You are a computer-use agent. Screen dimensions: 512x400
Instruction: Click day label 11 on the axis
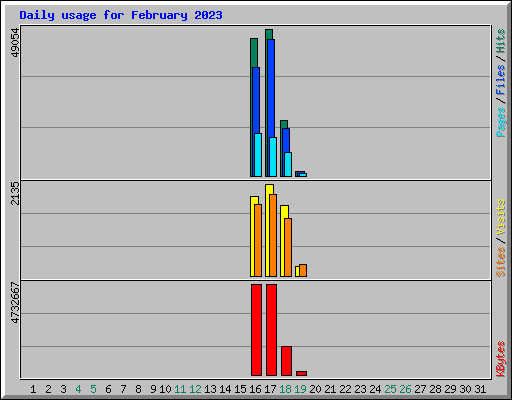(x=180, y=389)
